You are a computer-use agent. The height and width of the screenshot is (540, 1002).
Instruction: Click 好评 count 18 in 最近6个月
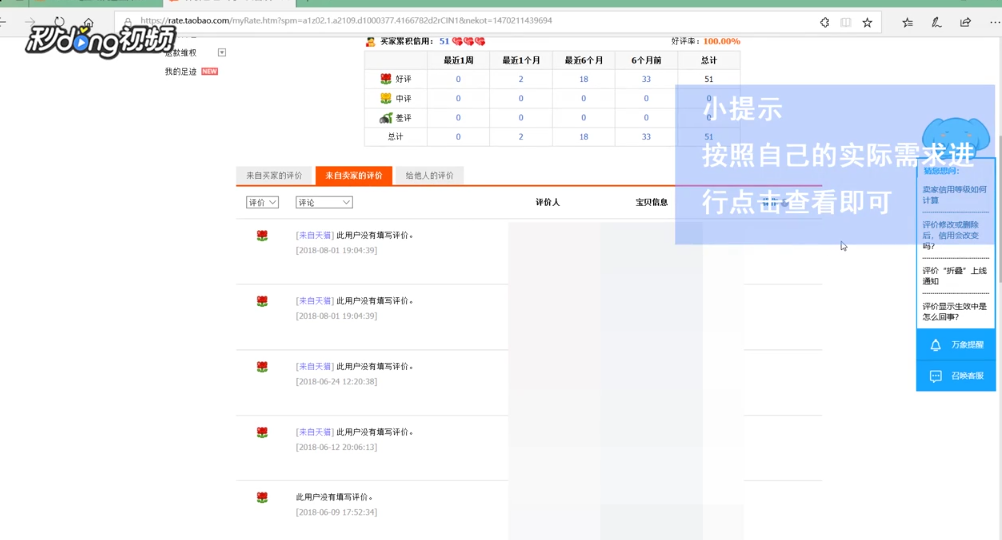pyautogui.click(x=583, y=79)
